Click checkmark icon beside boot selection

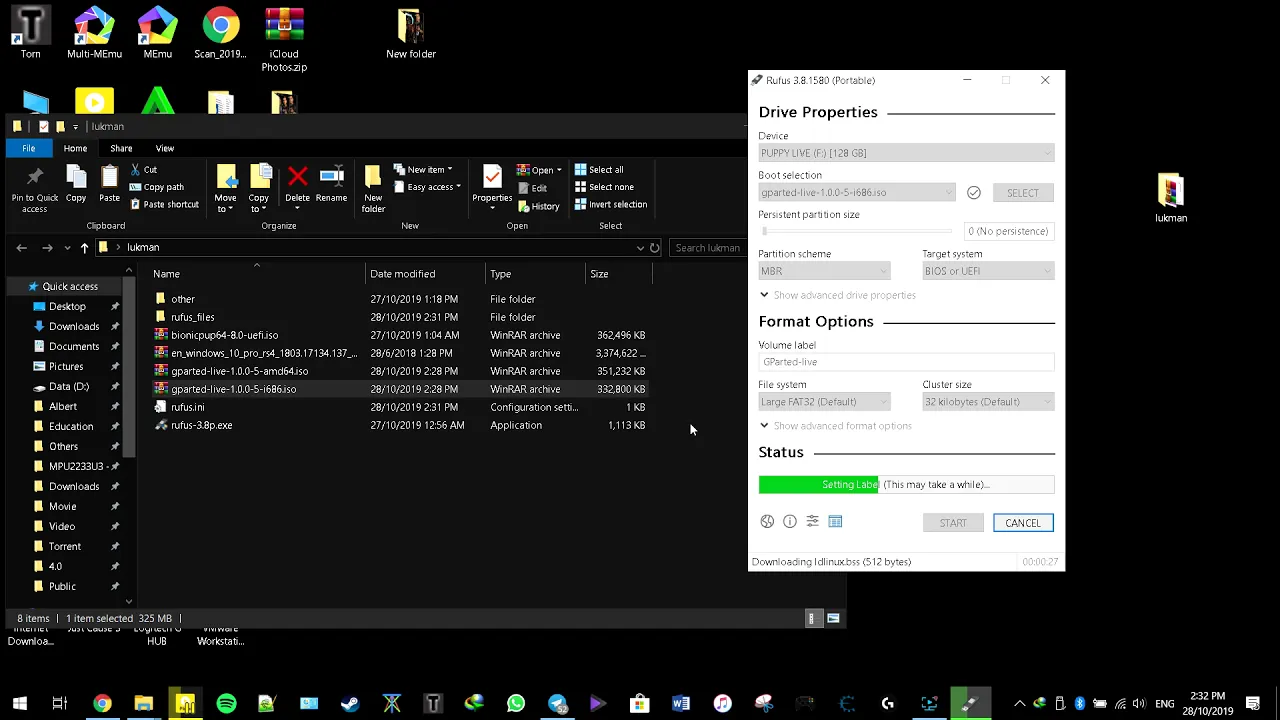pos(973,193)
